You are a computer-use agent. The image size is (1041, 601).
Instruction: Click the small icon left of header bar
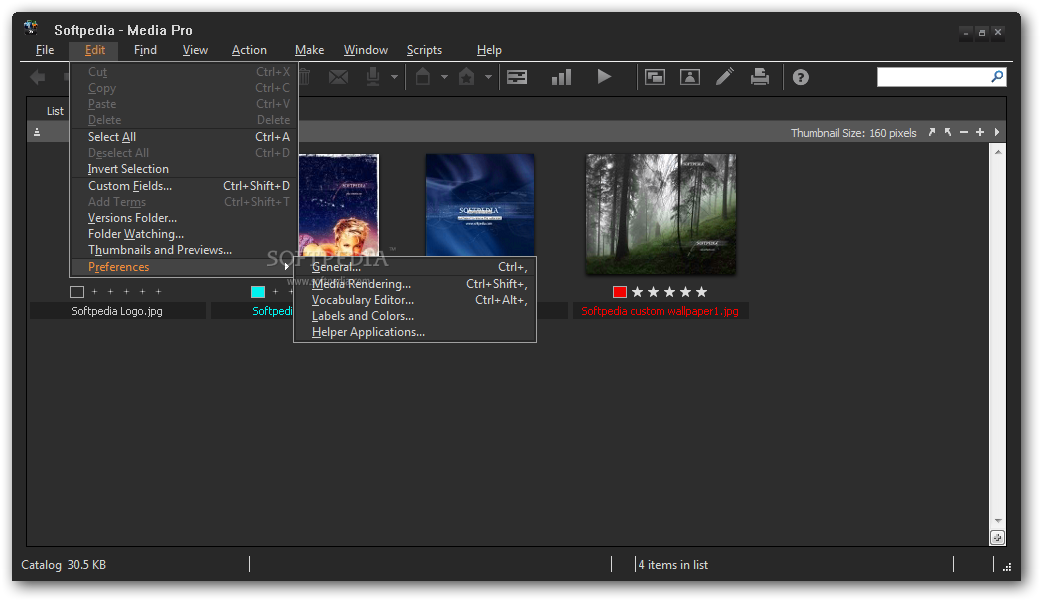click(x=37, y=132)
